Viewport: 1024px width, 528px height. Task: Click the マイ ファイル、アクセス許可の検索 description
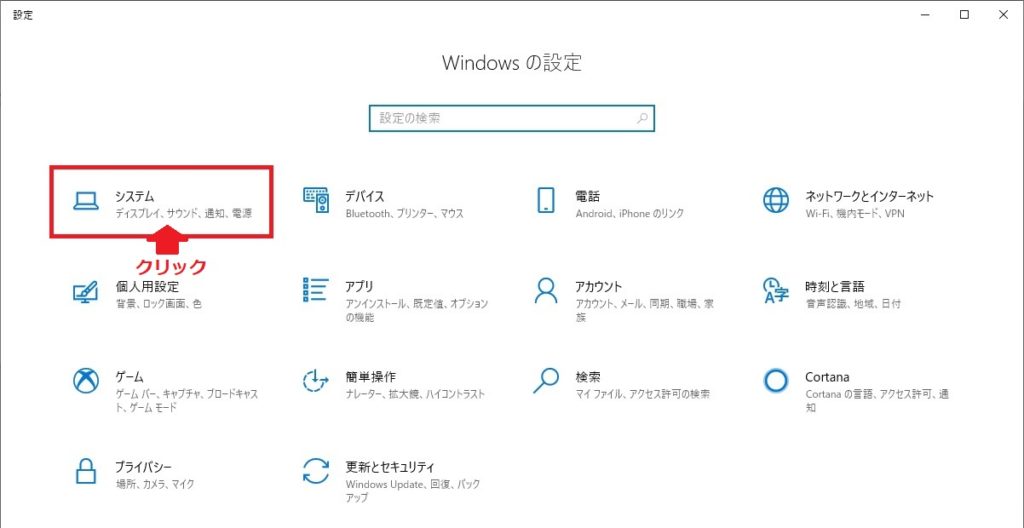click(643, 394)
